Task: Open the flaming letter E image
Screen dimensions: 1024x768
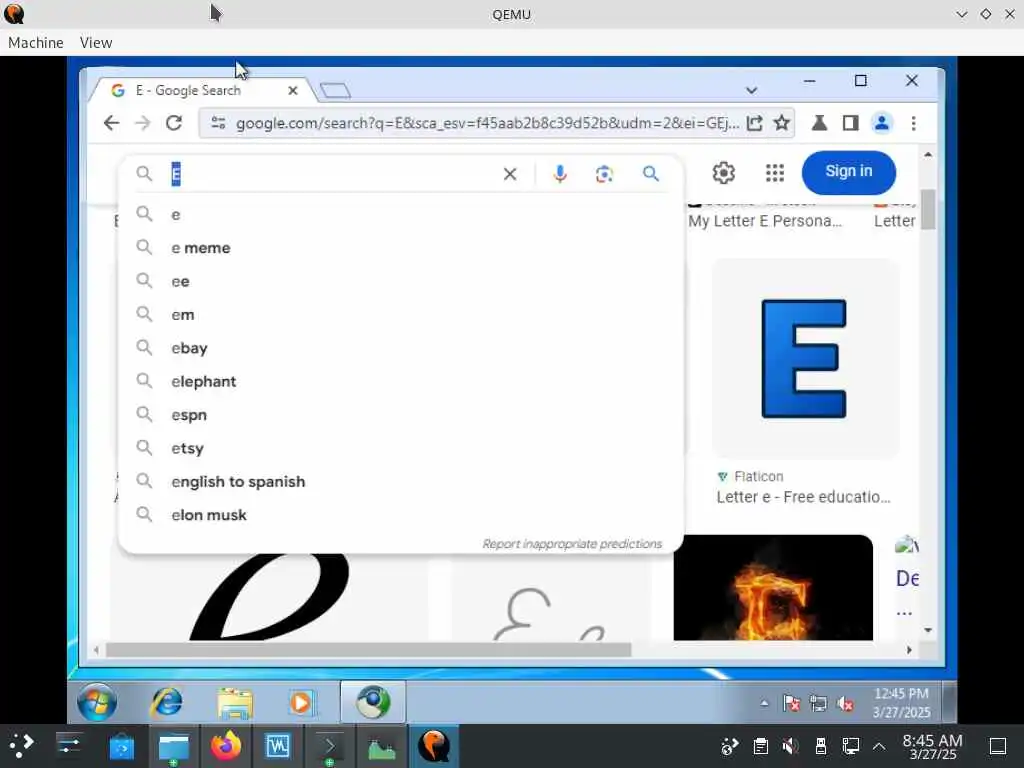Action: click(x=773, y=587)
